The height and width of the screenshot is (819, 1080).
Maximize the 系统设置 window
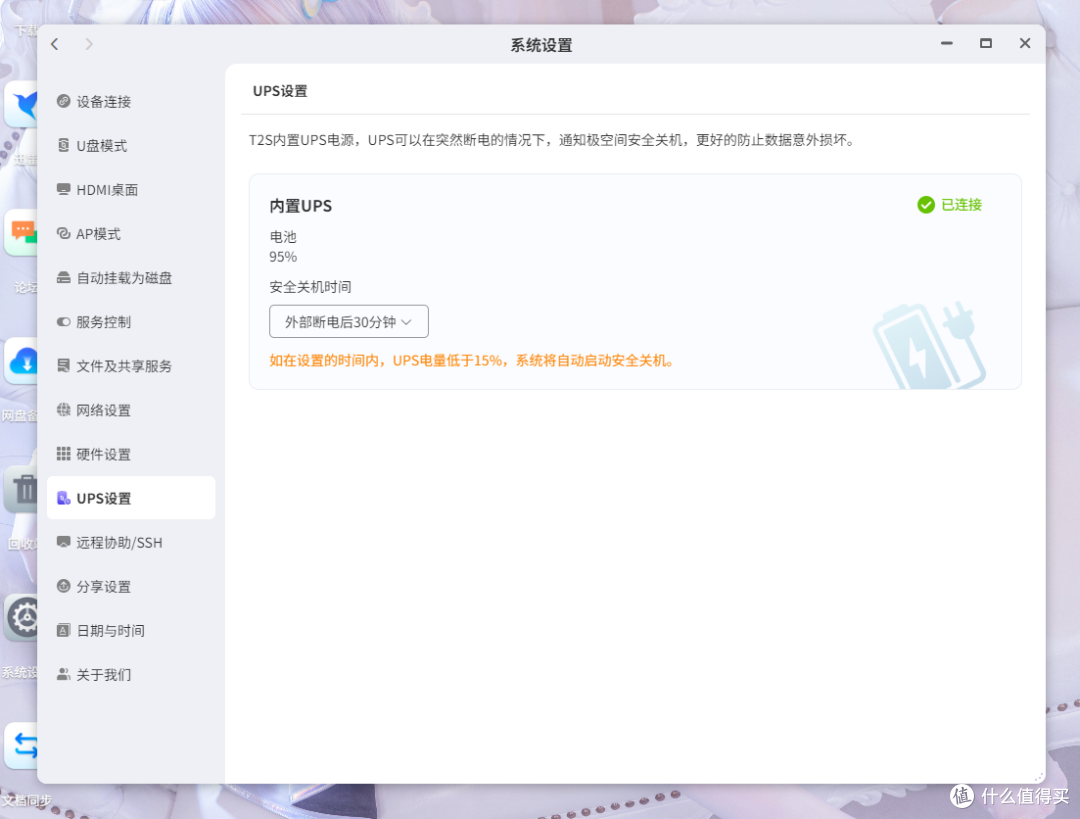[986, 43]
